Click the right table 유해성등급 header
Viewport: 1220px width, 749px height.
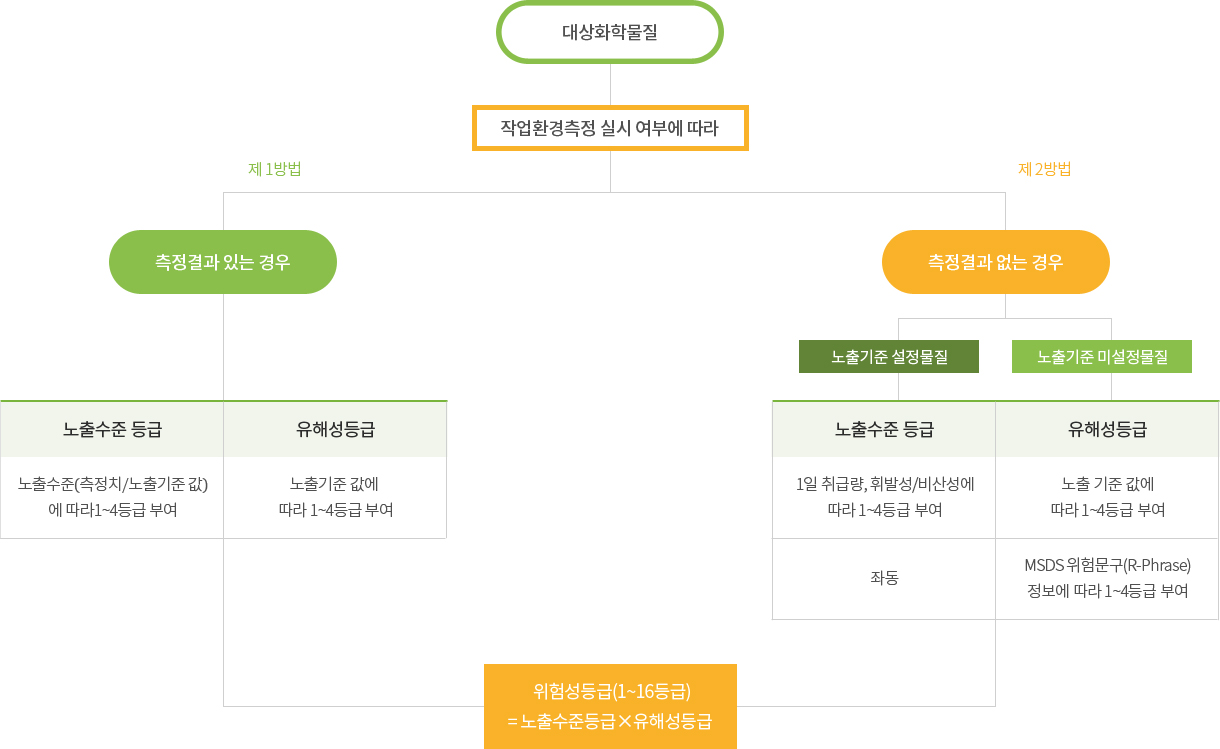[1107, 429]
